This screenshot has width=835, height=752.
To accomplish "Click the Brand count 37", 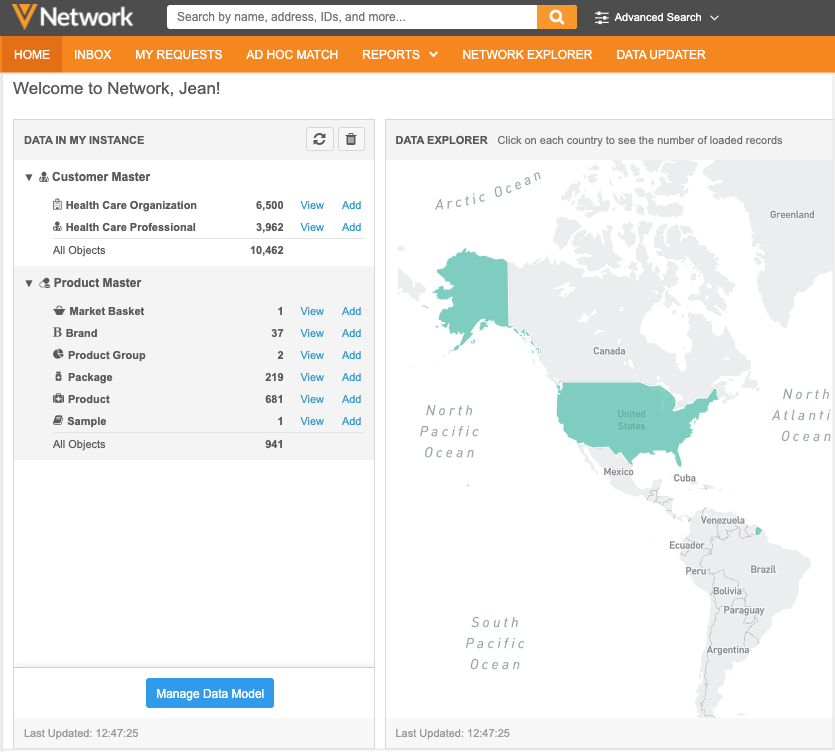I will point(277,333).
